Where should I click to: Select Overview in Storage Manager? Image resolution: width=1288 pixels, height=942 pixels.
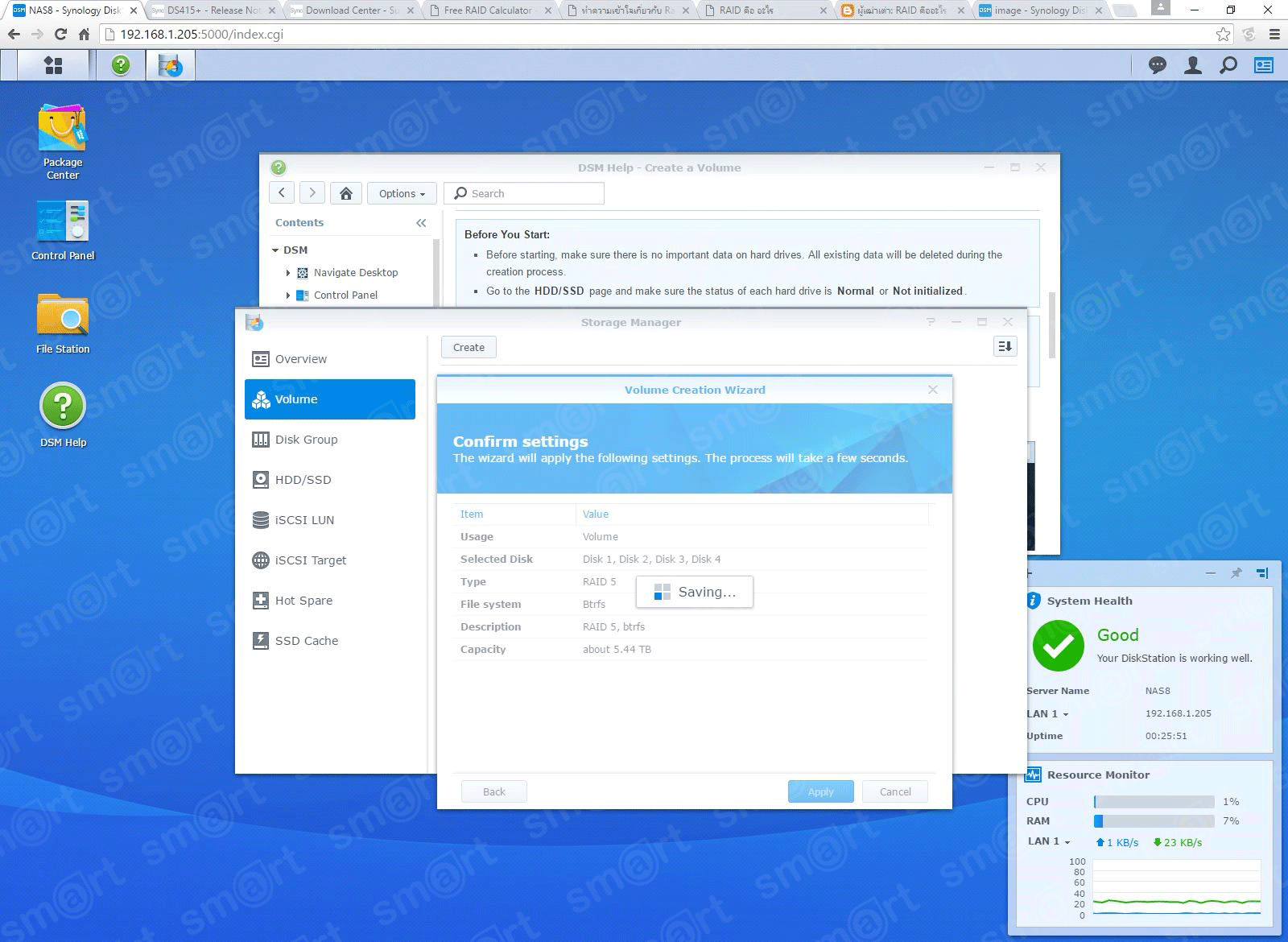[x=330, y=359]
